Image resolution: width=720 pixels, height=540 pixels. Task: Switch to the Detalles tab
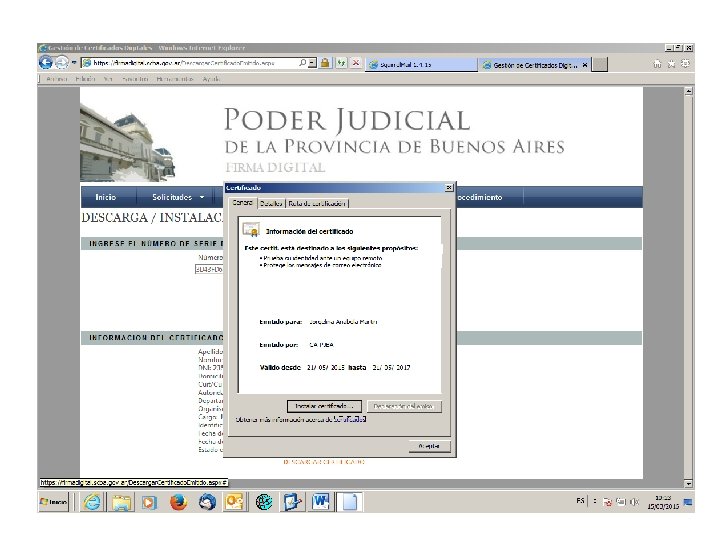point(271,203)
